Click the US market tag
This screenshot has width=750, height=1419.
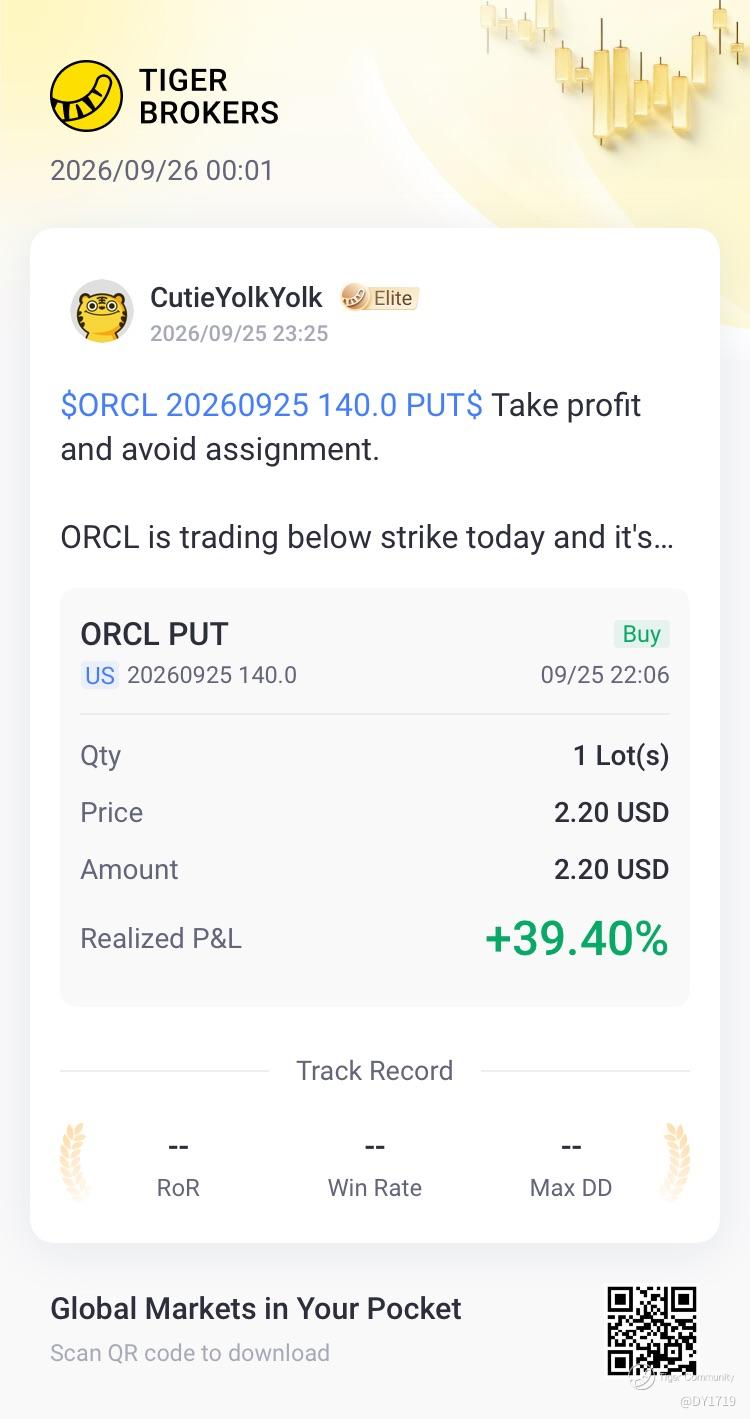pyautogui.click(x=100, y=675)
